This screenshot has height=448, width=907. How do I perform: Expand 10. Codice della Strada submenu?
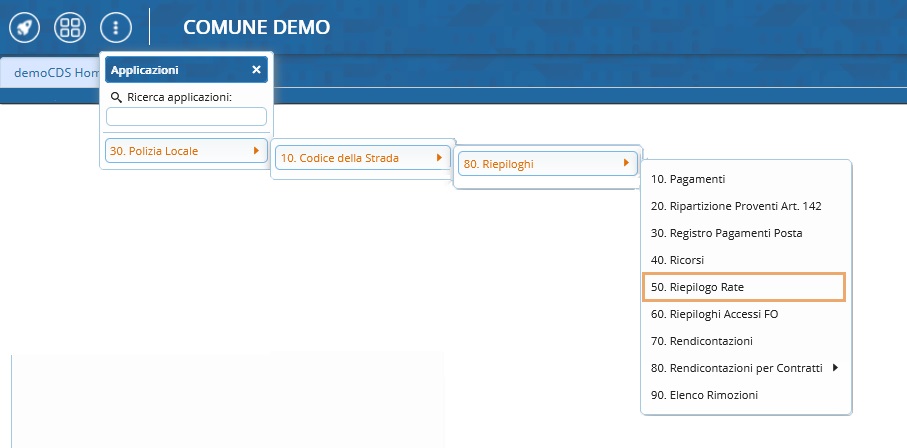pyautogui.click(x=360, y=158)
